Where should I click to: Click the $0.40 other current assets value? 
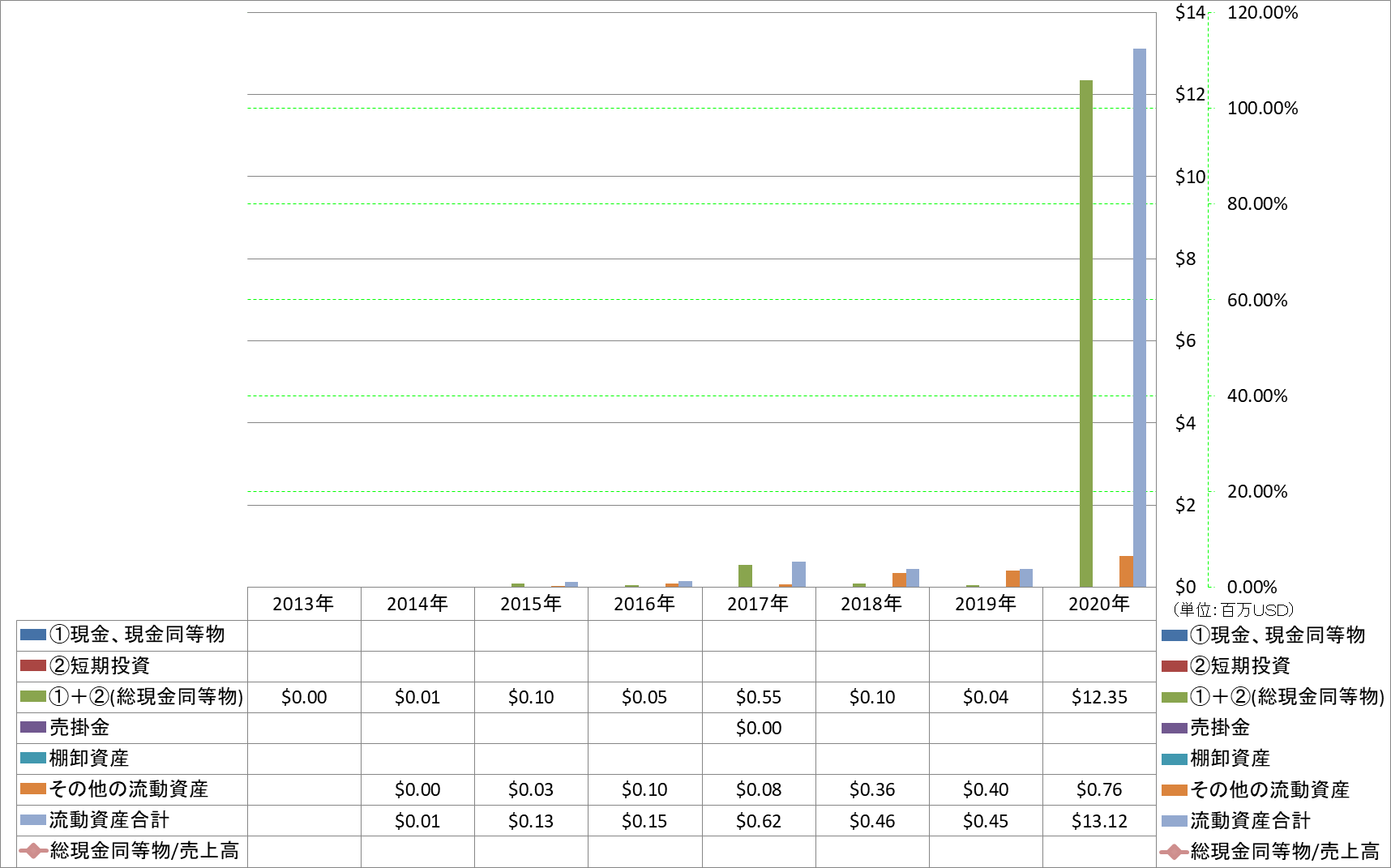pos(986,789)
